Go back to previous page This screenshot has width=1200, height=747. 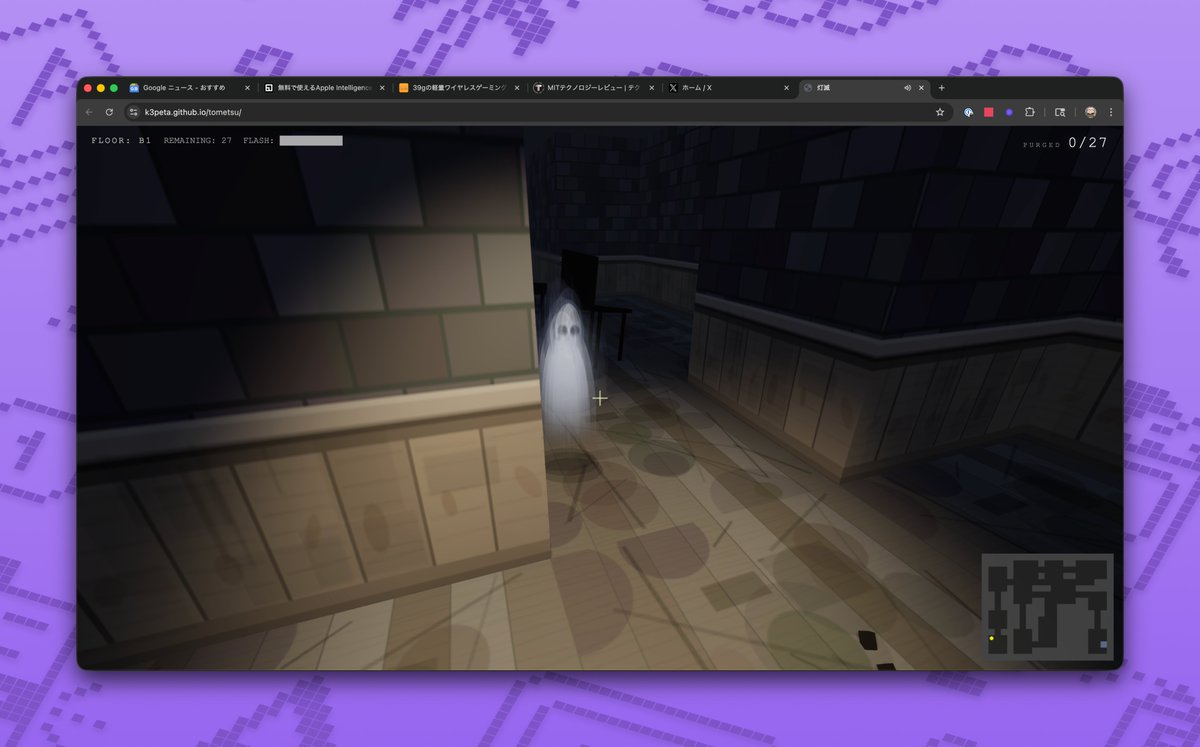(x=89, y=112)
